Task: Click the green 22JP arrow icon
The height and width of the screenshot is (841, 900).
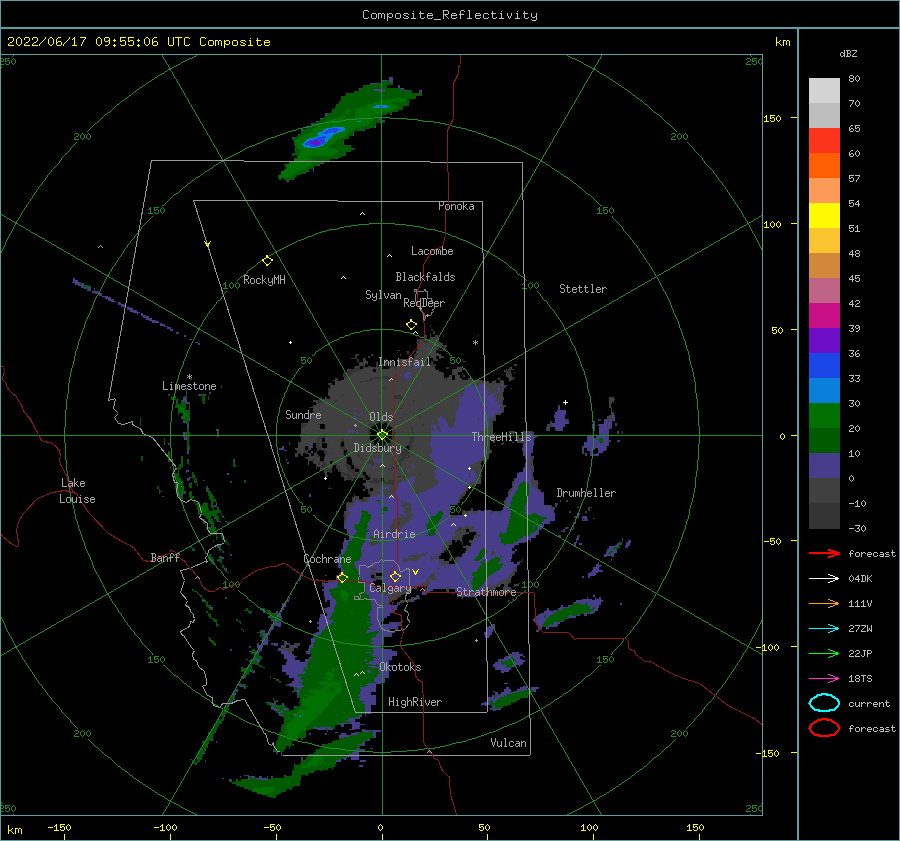Action: pos(824,653)
